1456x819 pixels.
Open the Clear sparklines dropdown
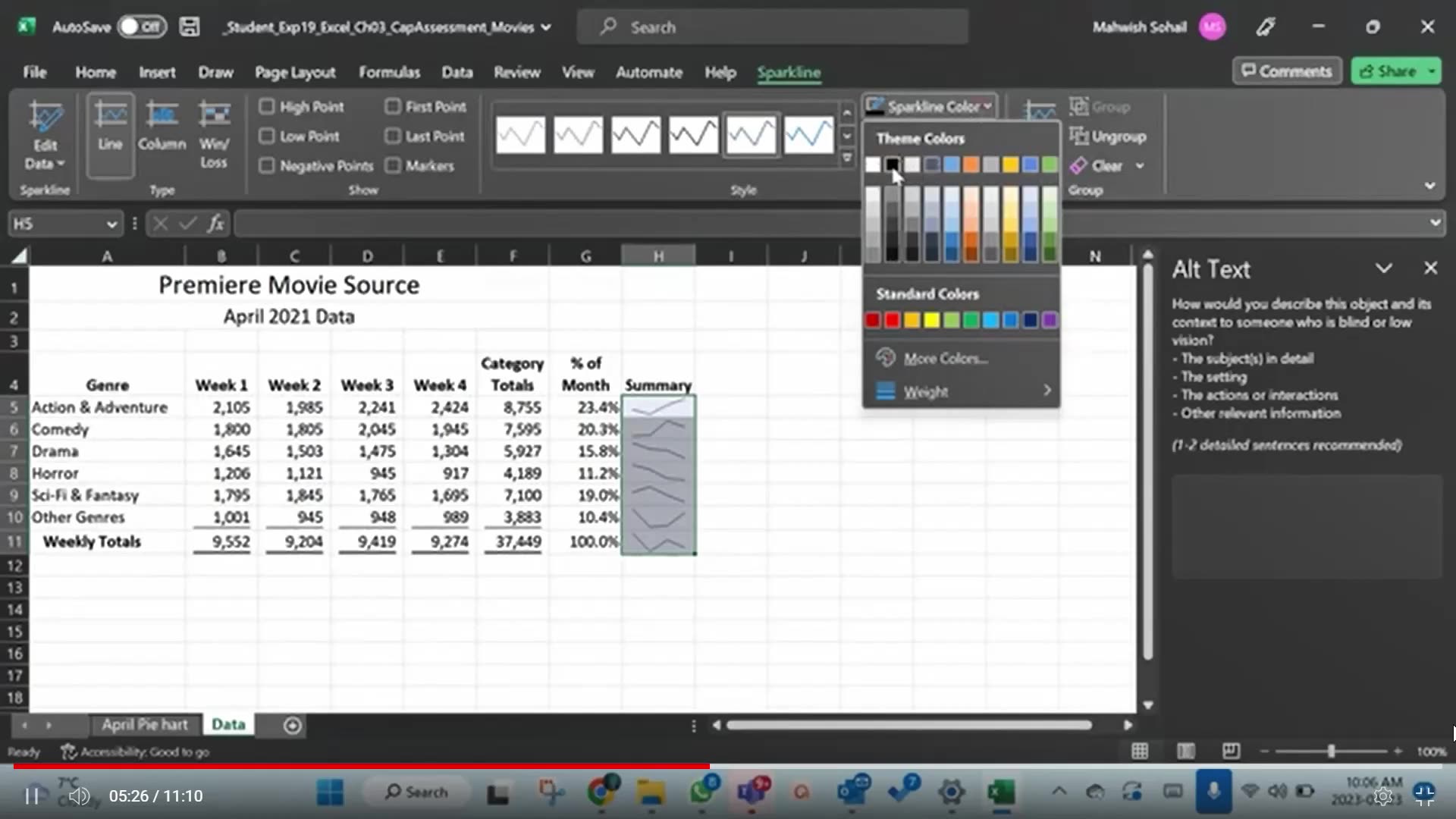pos(1140,165)
